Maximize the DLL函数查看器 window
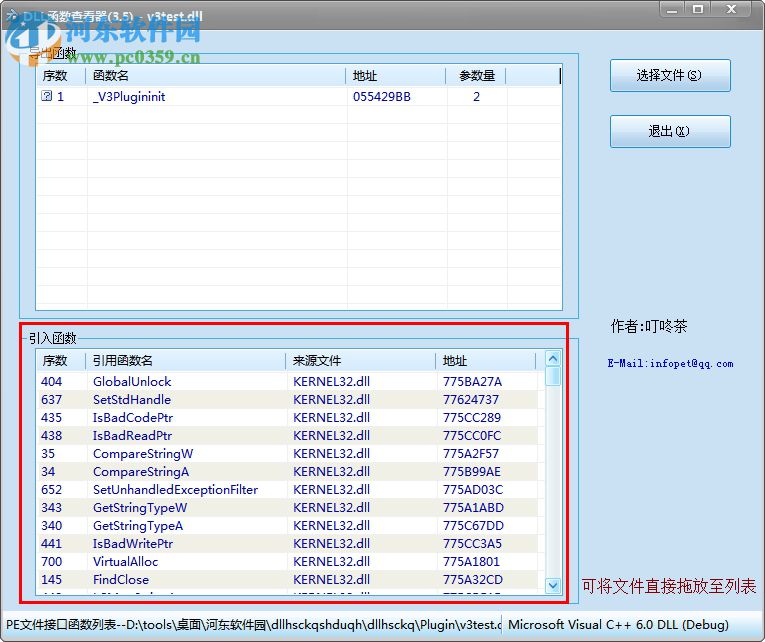 [698, 9]
